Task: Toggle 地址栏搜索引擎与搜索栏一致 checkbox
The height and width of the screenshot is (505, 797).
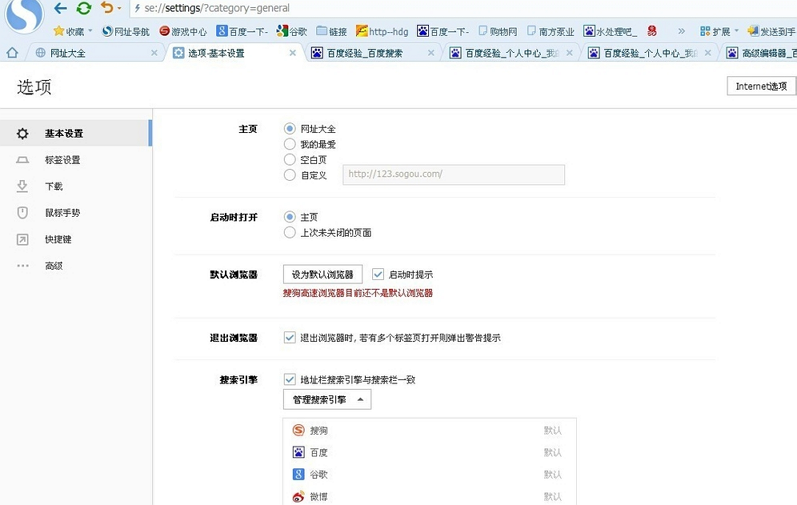Action: point(290,379)
